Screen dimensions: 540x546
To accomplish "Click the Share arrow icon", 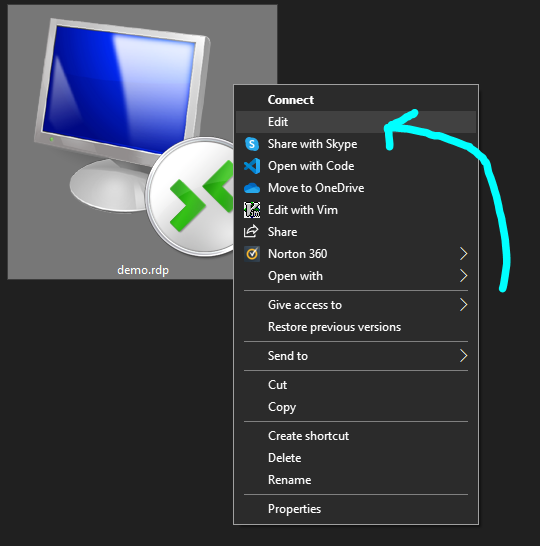I will click(x=251, y=232).
